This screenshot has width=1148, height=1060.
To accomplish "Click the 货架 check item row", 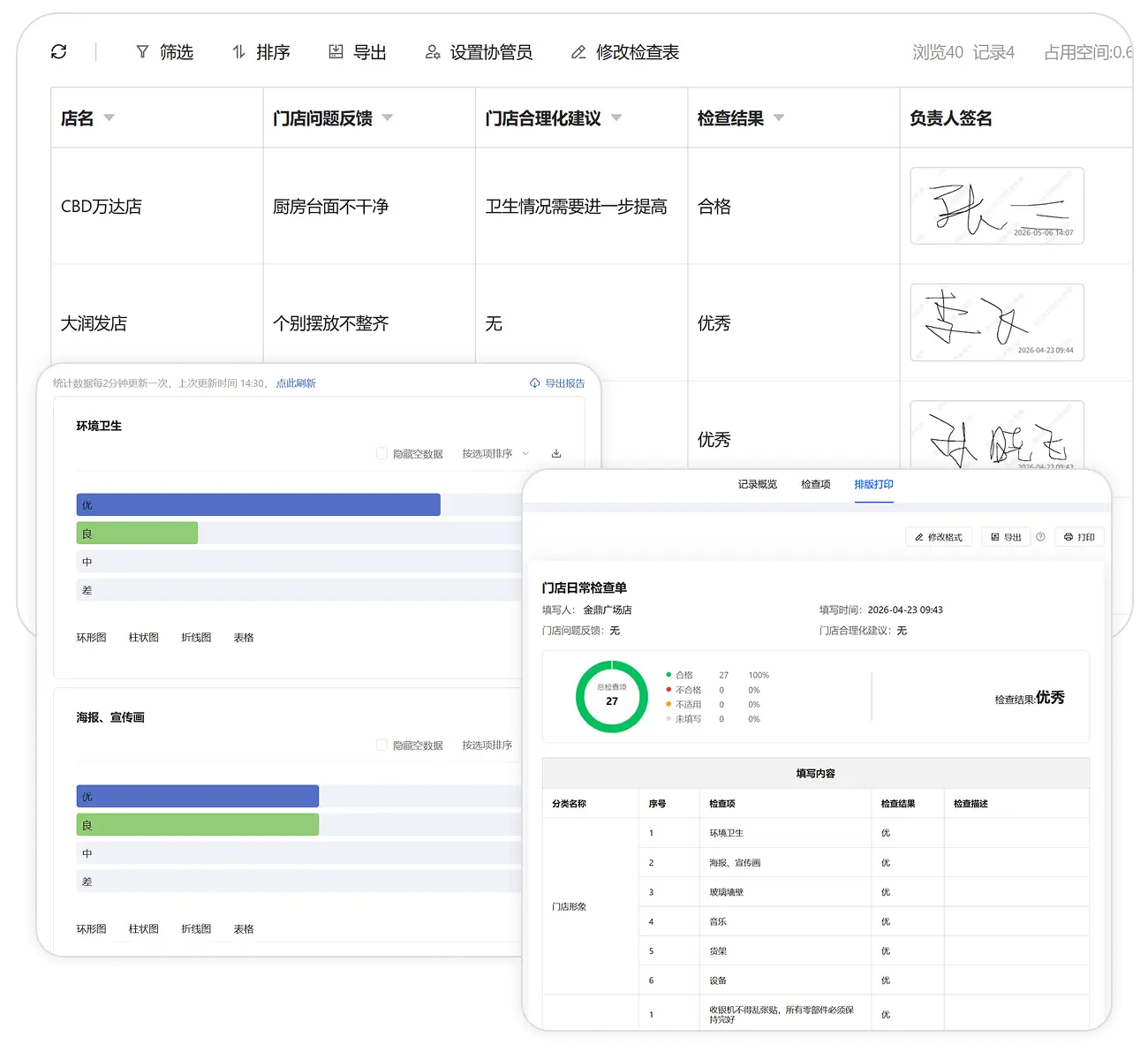I will click(x=864, y=951).
